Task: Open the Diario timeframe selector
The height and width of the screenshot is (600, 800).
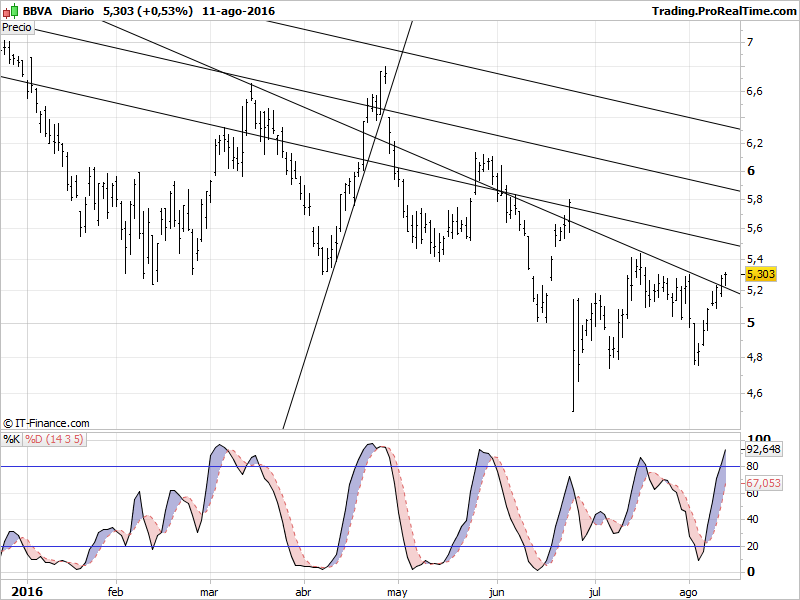Action: [78, 11]
